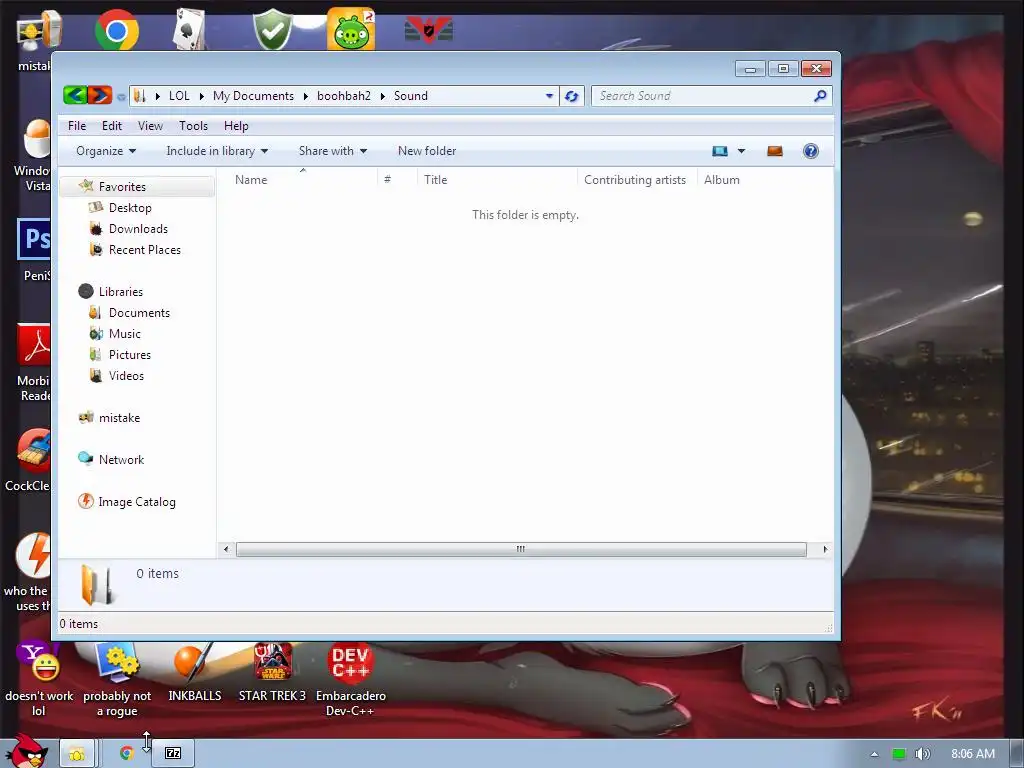The width and height of the screenshot is (1024, 768).
Task: Click taskbar Explorer folder button
Action: tap(77, 754)
